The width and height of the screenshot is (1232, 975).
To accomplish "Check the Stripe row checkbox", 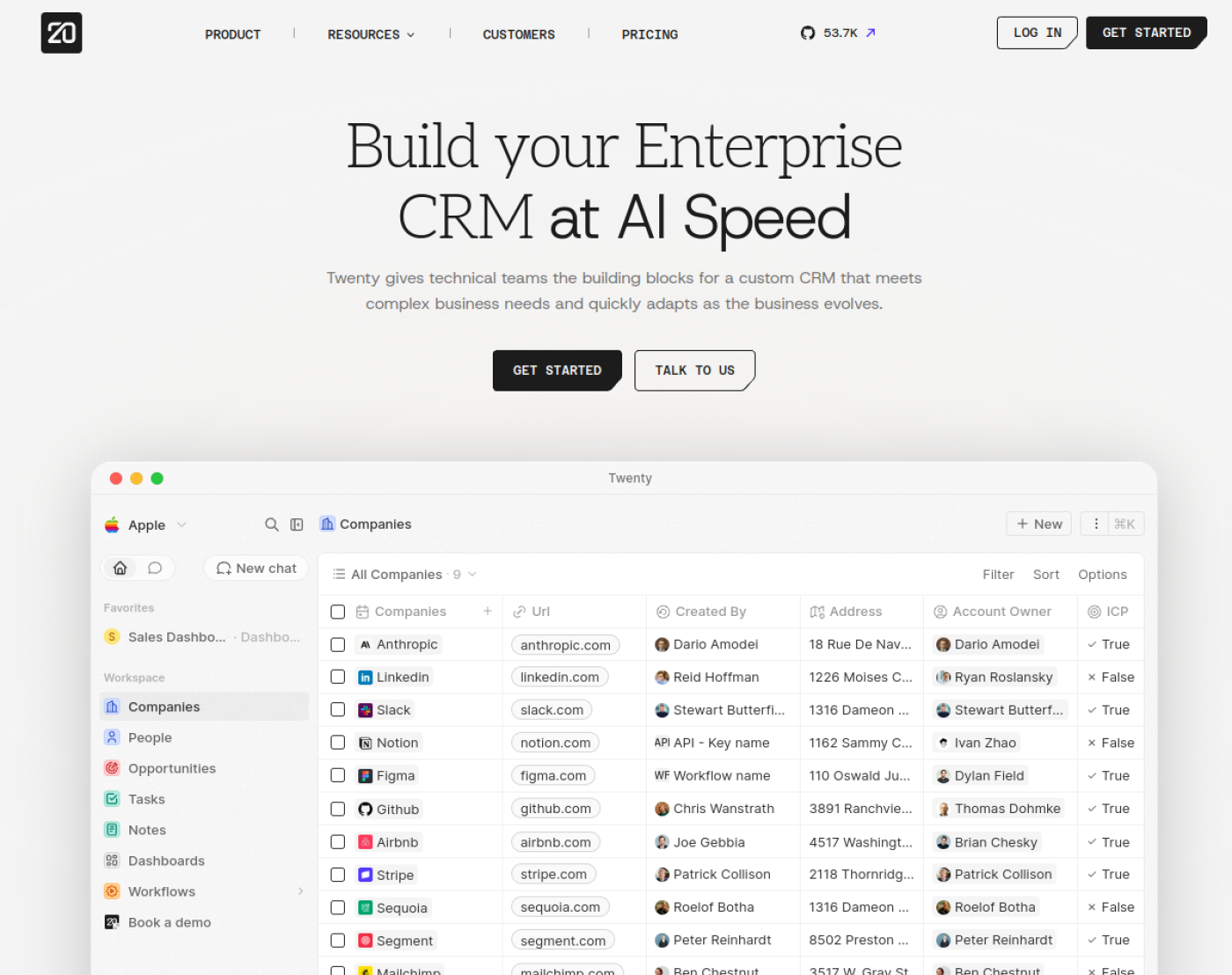I will tap(338, 875).
